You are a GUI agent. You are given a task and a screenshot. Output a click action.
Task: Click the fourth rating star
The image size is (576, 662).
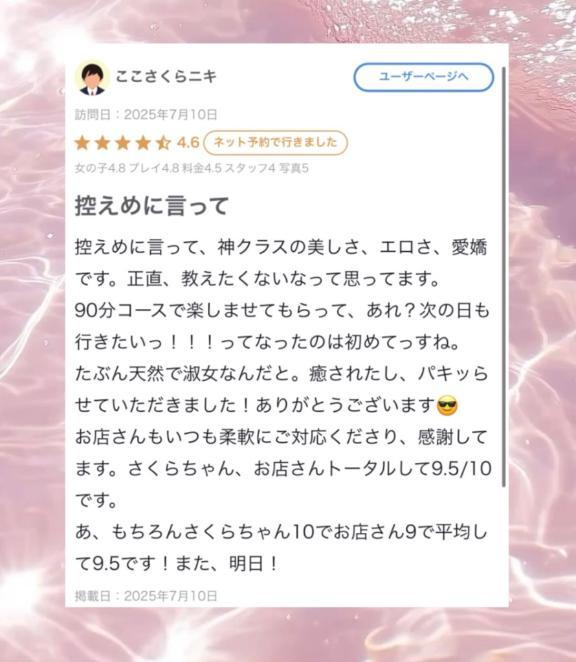tap(143, 143)
